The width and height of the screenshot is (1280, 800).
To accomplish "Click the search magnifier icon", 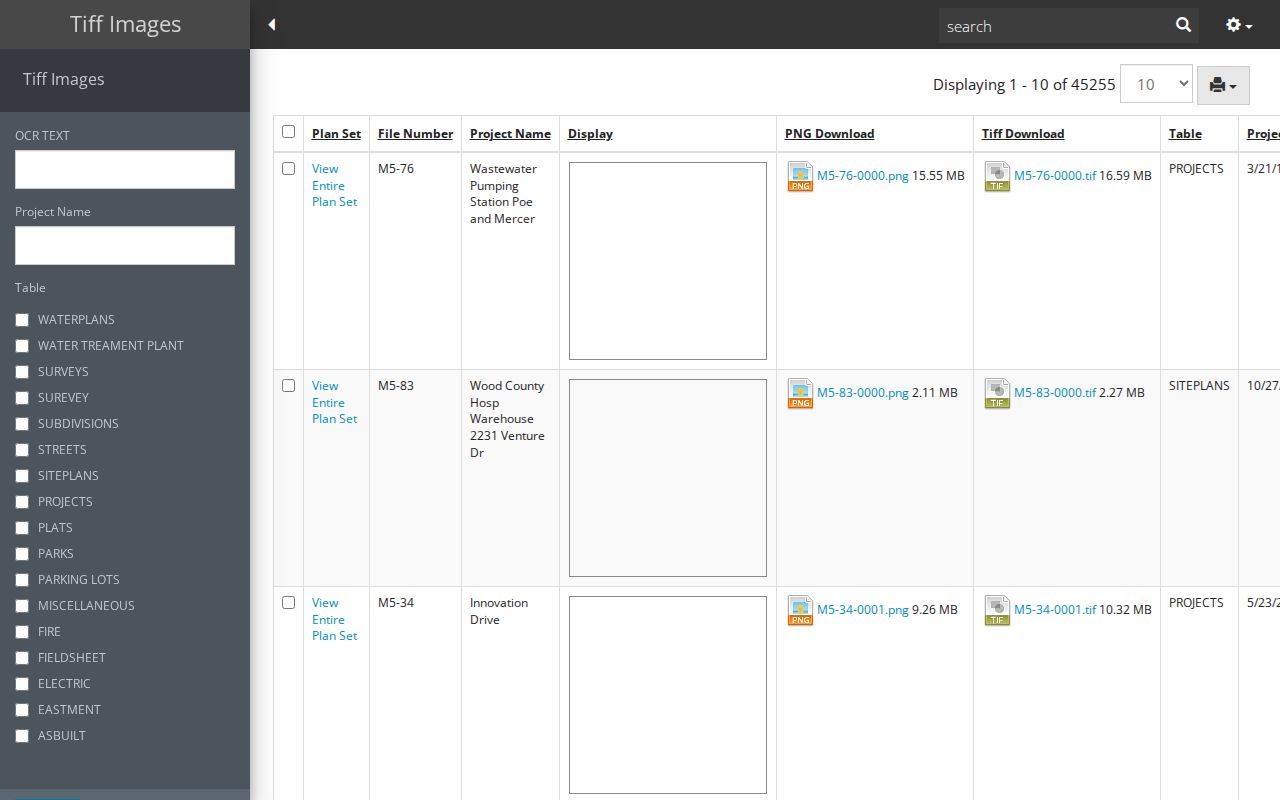I will pyautogui.click(x=1183, y=26).
